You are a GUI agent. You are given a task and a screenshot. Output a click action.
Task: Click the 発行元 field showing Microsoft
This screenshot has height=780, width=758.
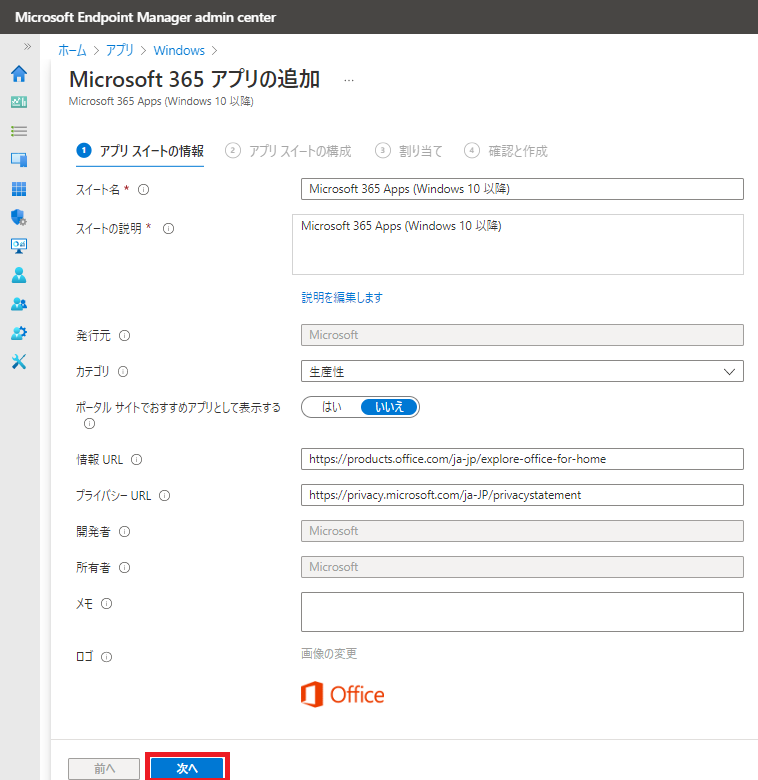(x=522, y=335)
